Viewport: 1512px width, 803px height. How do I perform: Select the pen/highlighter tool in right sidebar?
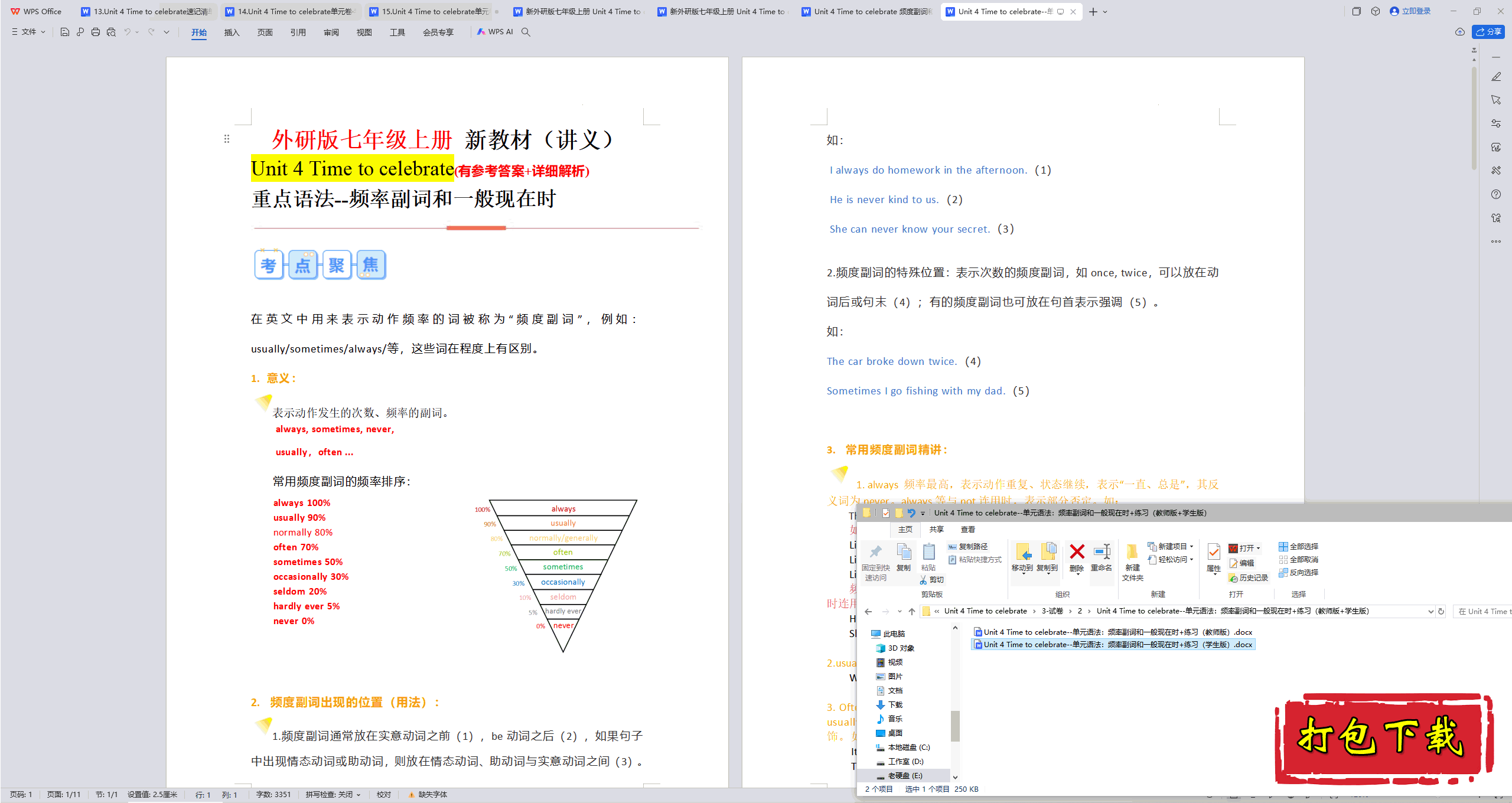[1496, 77]
